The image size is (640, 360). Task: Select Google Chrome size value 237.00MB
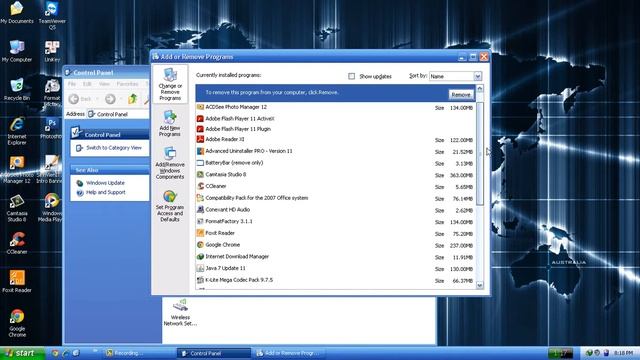tap(461, 246)
